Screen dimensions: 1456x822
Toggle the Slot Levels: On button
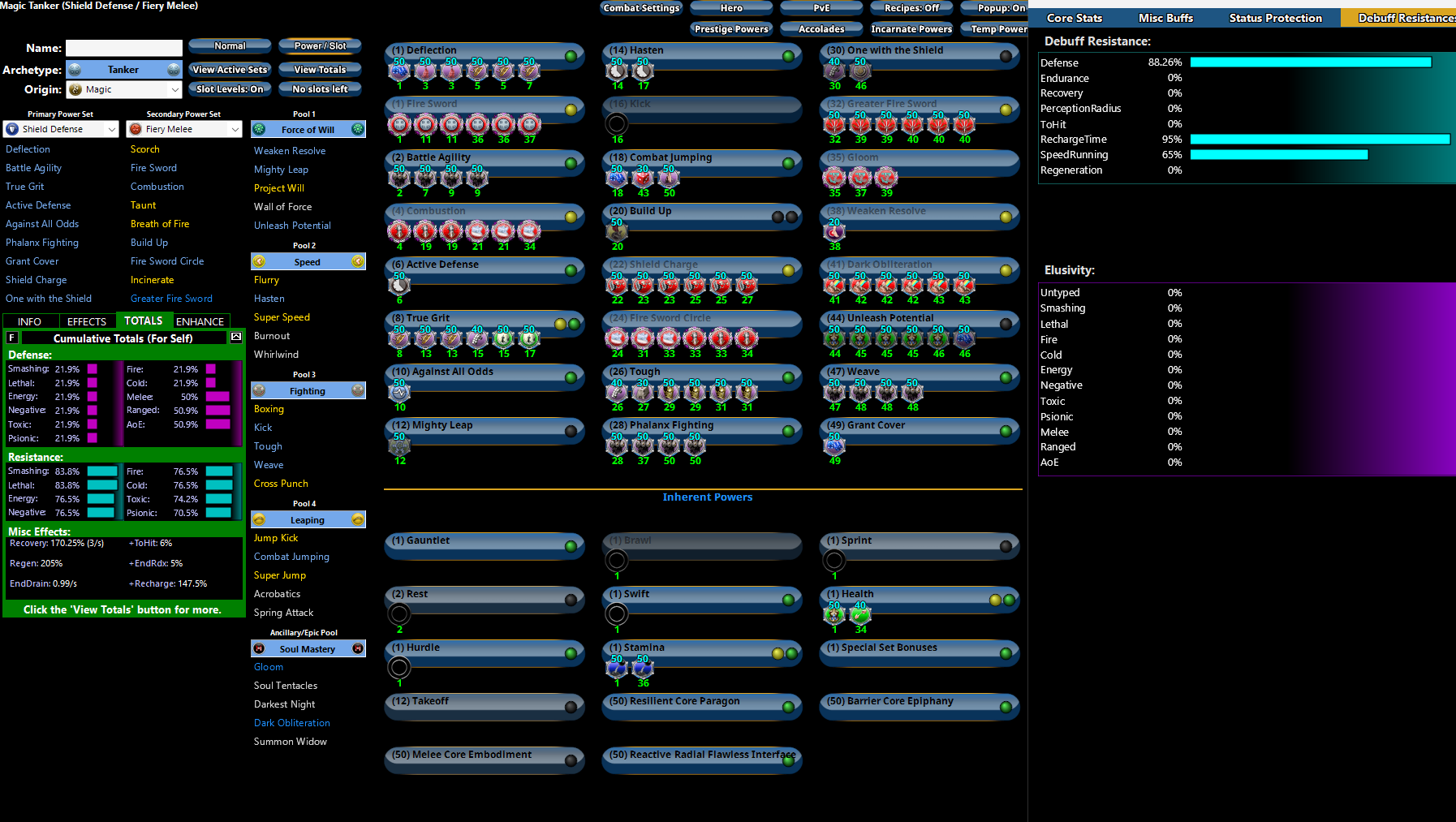(x=230, y=89)
